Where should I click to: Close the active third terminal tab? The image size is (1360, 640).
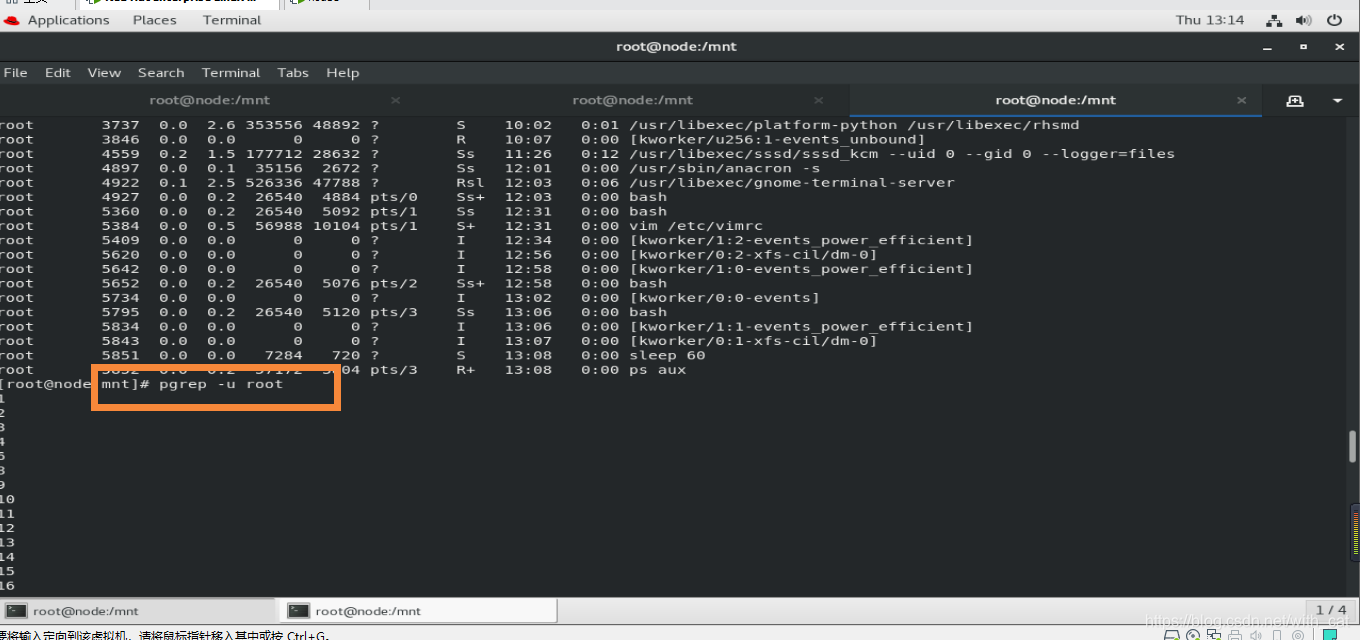1242,100
